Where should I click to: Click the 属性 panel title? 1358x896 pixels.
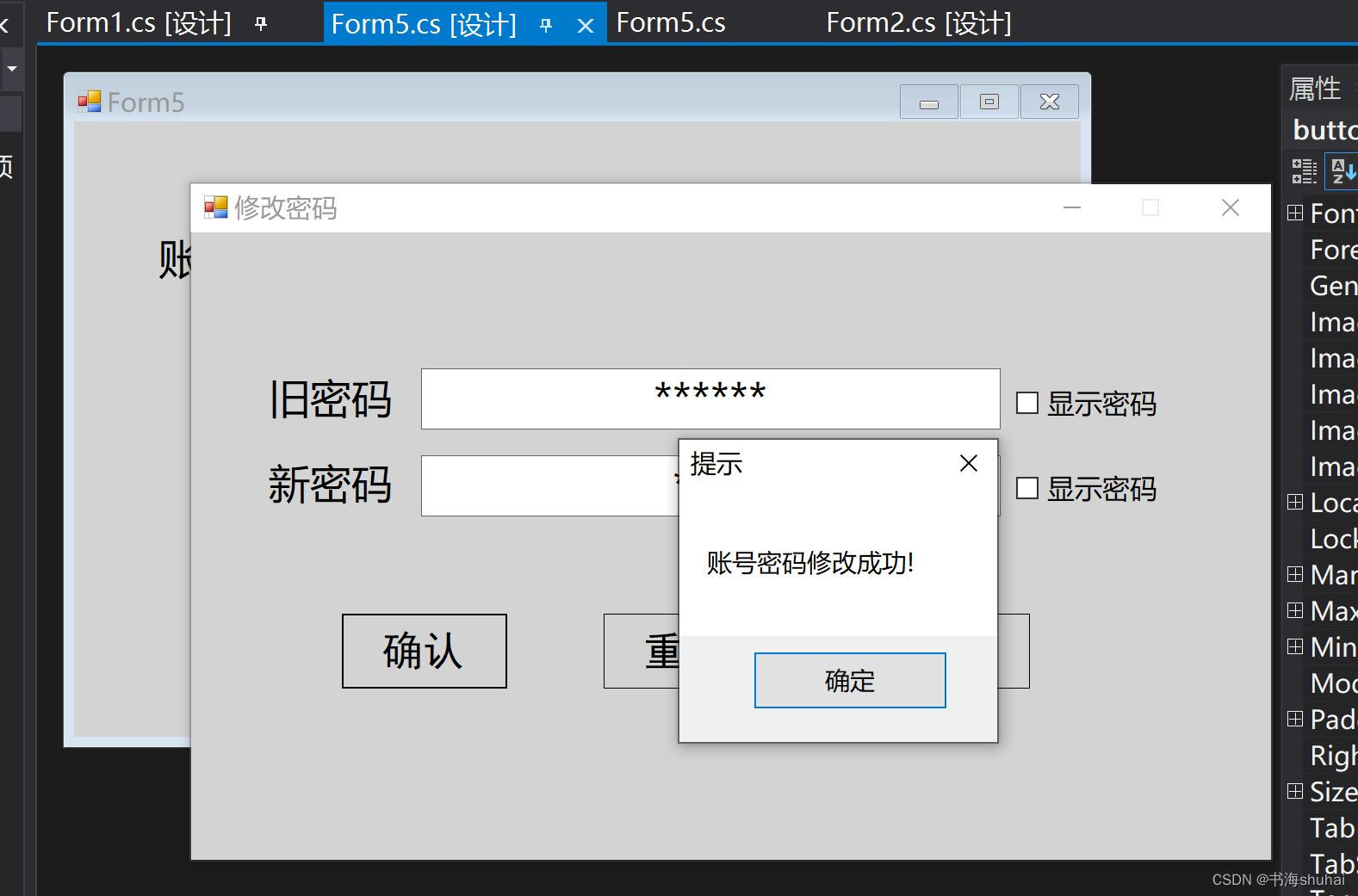pyautogui.click(x=1315, y=89)
